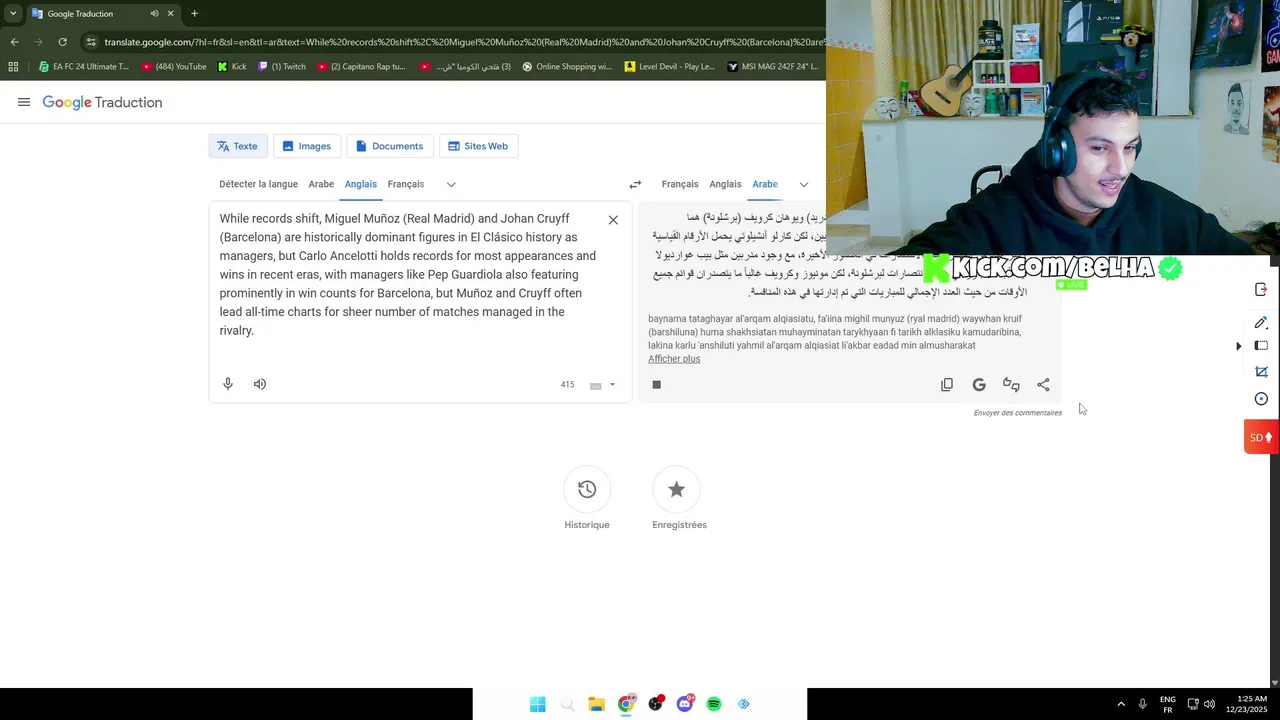Mute the Google Traduction tab audio icon
The height and width of the screenshot is (720, 1280).
tap(154, 13)
